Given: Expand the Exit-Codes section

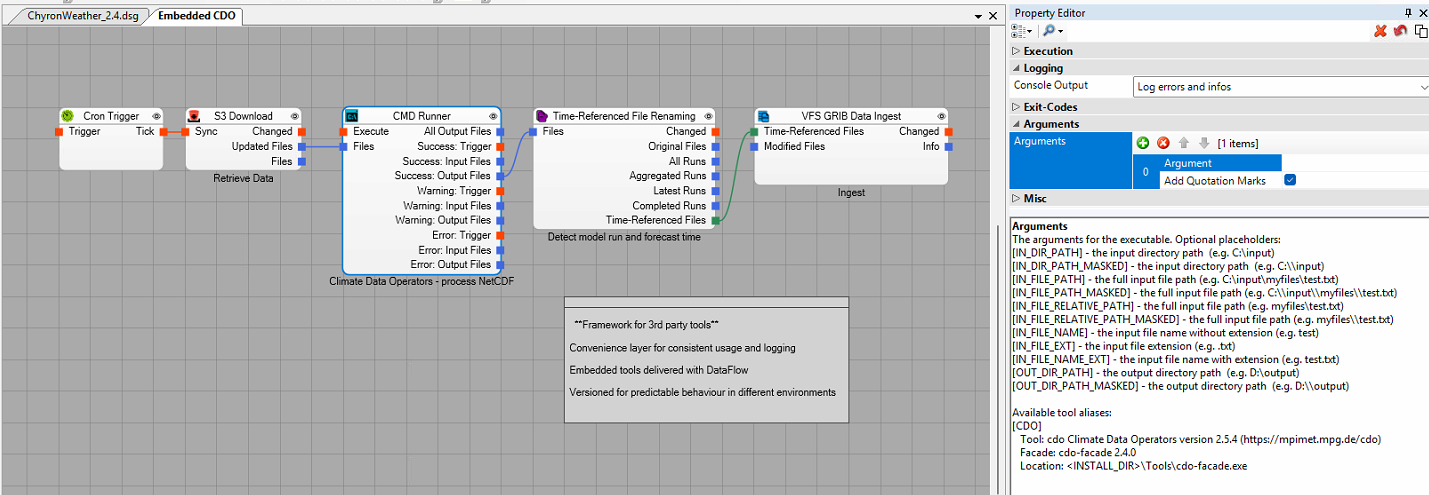Looking at the screenshot, I should click(x=1017, y=107).
